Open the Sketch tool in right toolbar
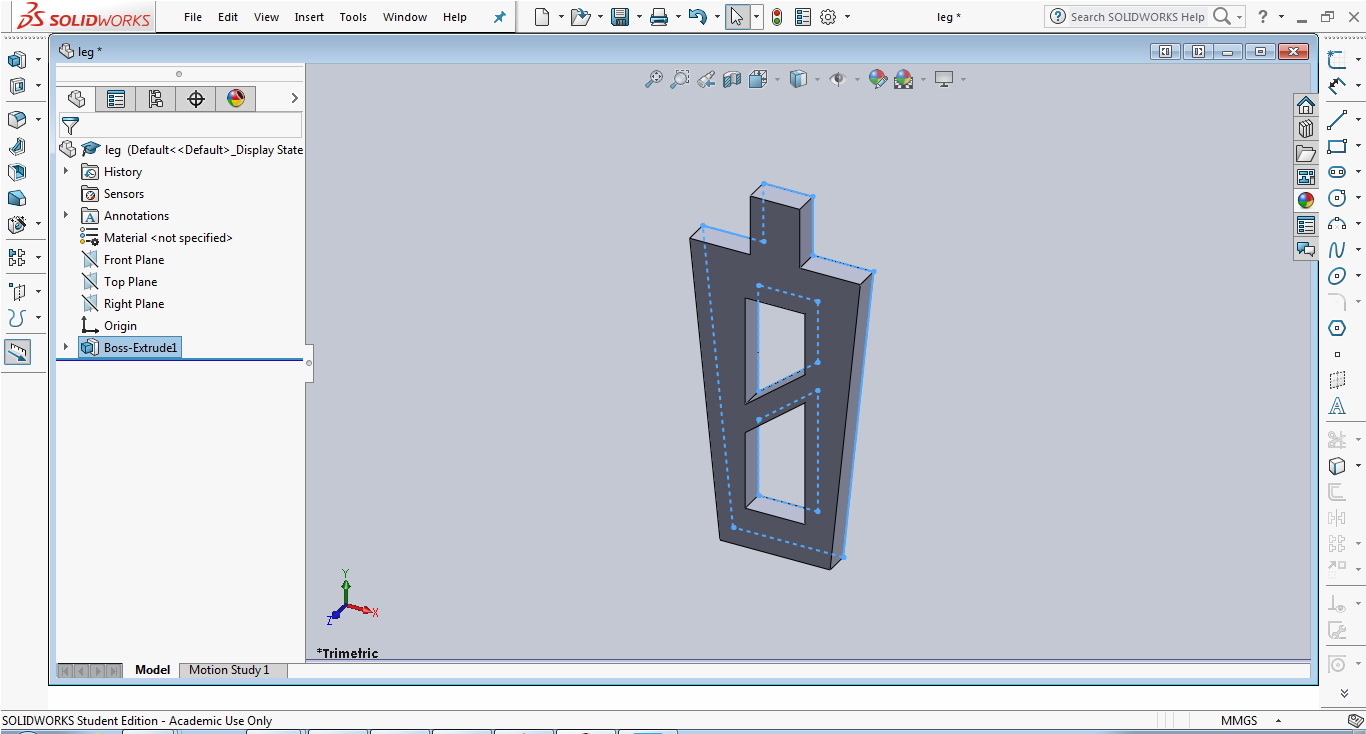Screen dimensions: 1366x734 [1336, 60]
